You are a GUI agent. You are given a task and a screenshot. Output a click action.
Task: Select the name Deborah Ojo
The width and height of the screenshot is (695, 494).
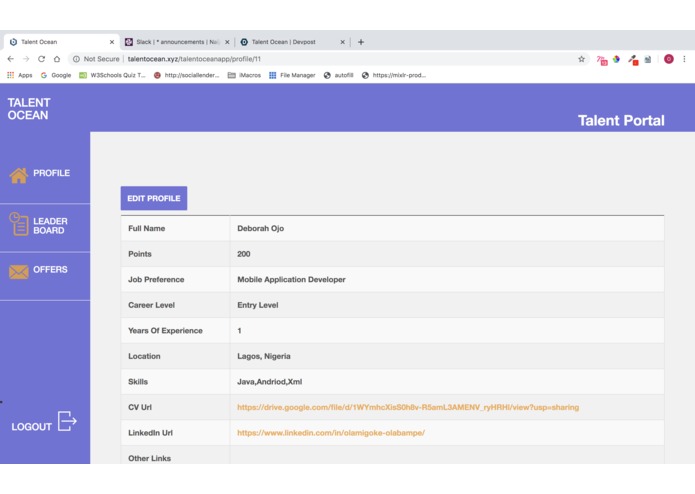coord(261,229)
